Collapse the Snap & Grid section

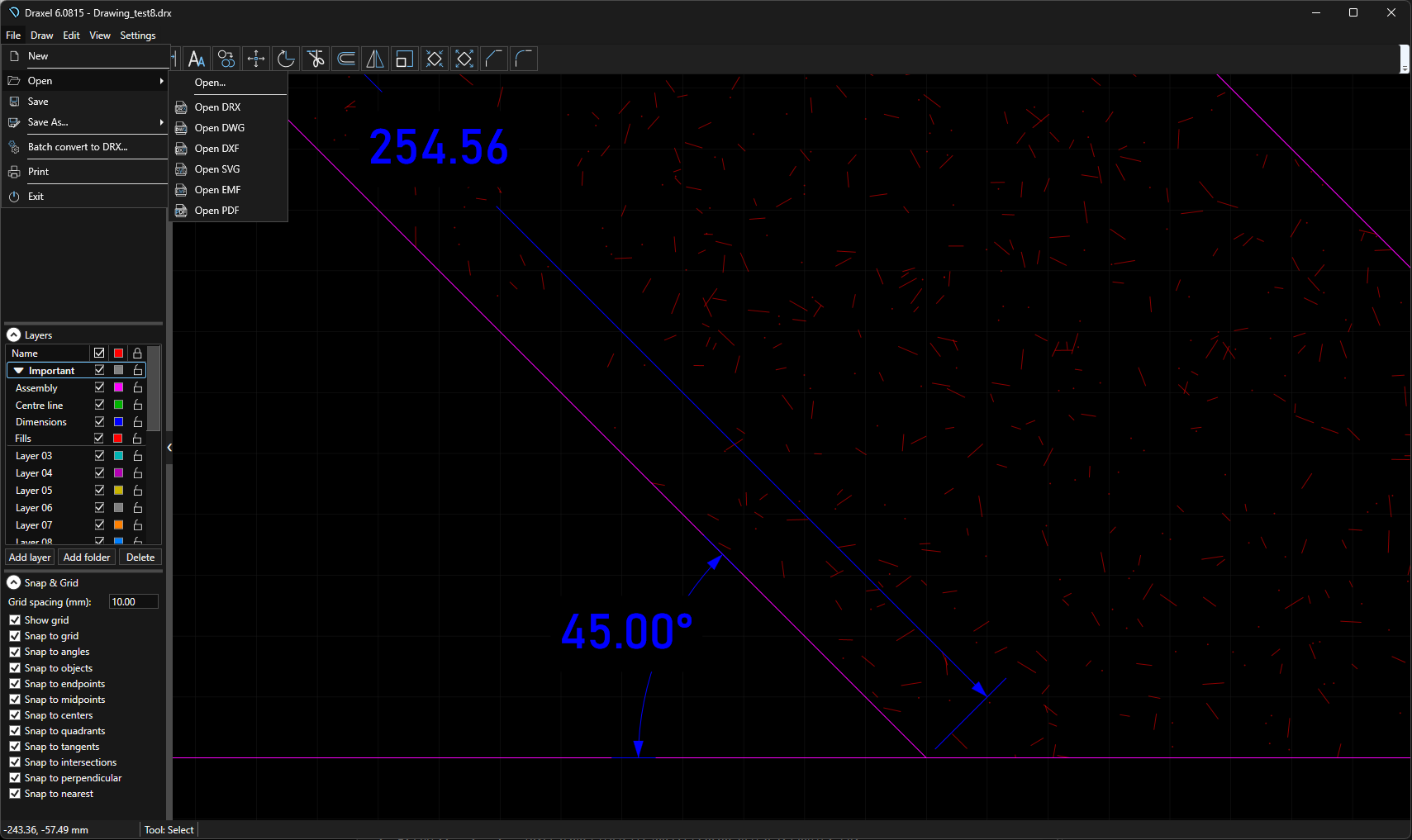[x=14, y=583]
